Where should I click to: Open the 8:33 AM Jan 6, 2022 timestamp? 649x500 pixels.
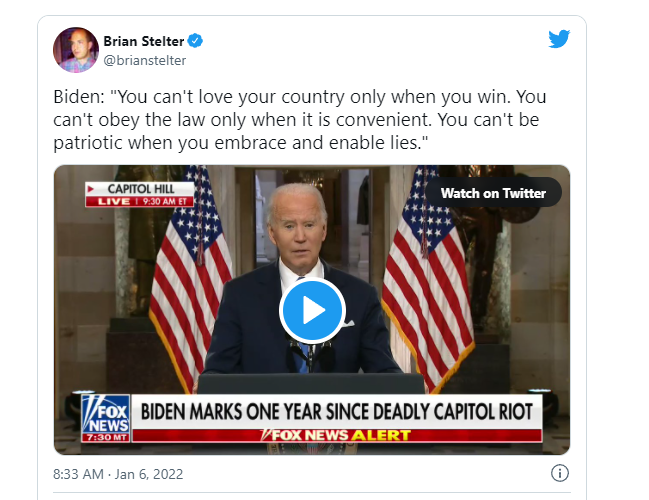click(118, 474)
